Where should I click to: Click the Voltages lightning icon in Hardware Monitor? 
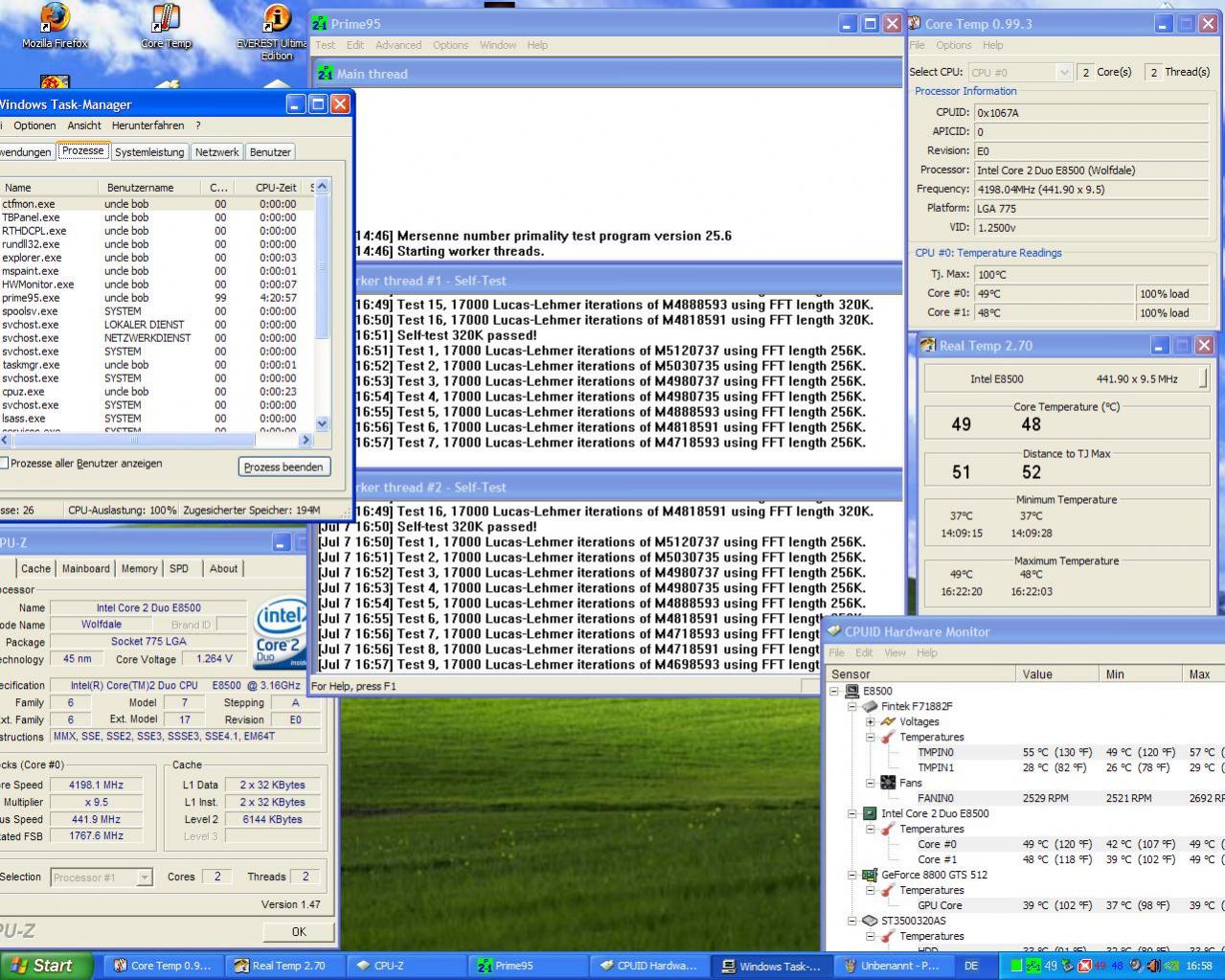click(888, 721)
